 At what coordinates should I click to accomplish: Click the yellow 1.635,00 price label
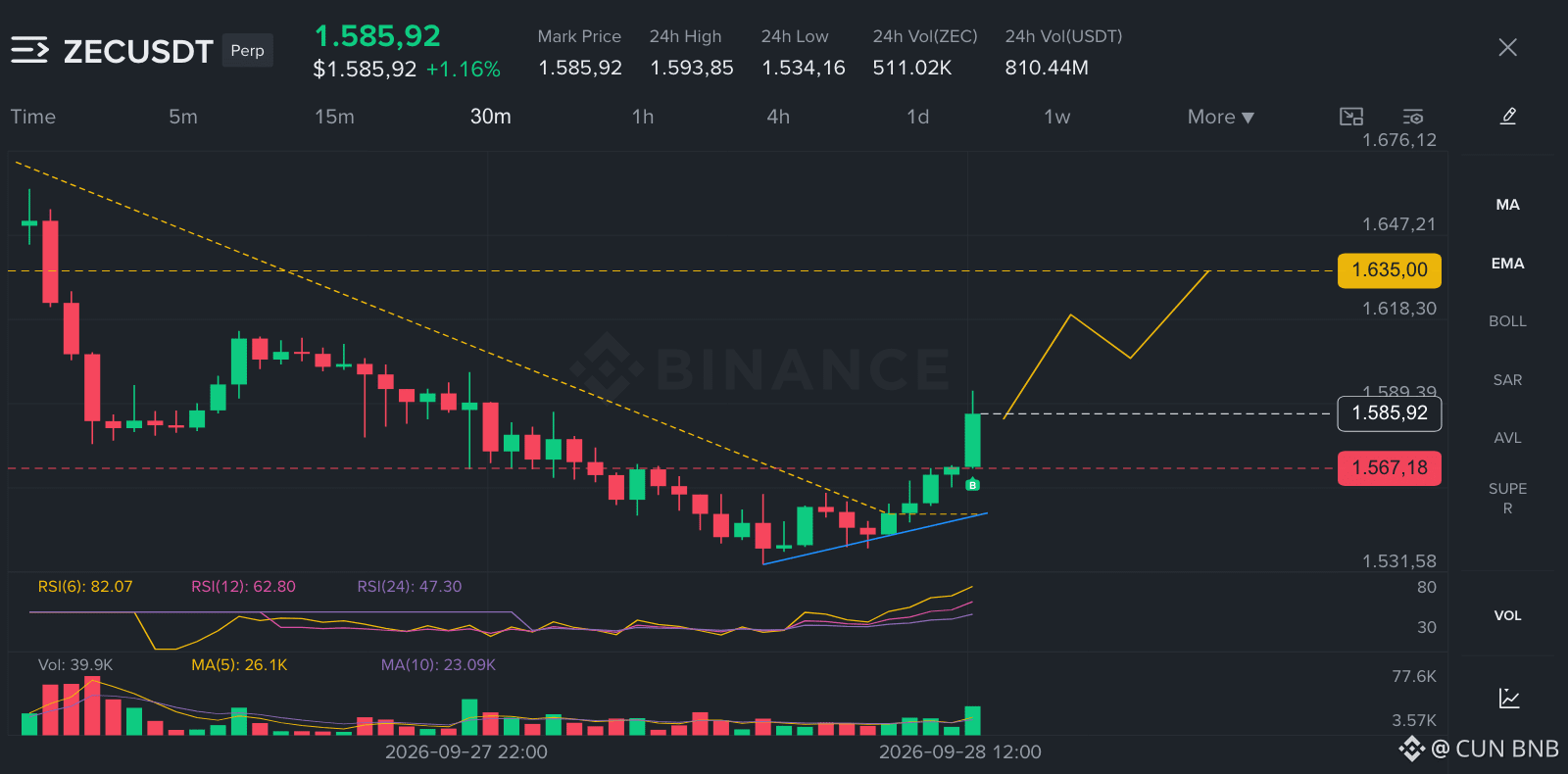1390,270
